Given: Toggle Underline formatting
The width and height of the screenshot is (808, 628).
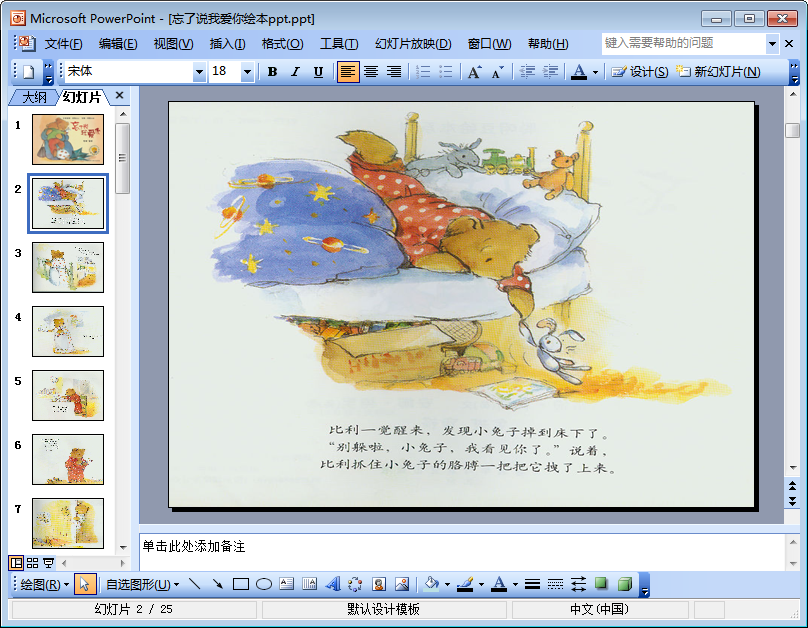Looking at the screenshot, I should click(318, 72).
